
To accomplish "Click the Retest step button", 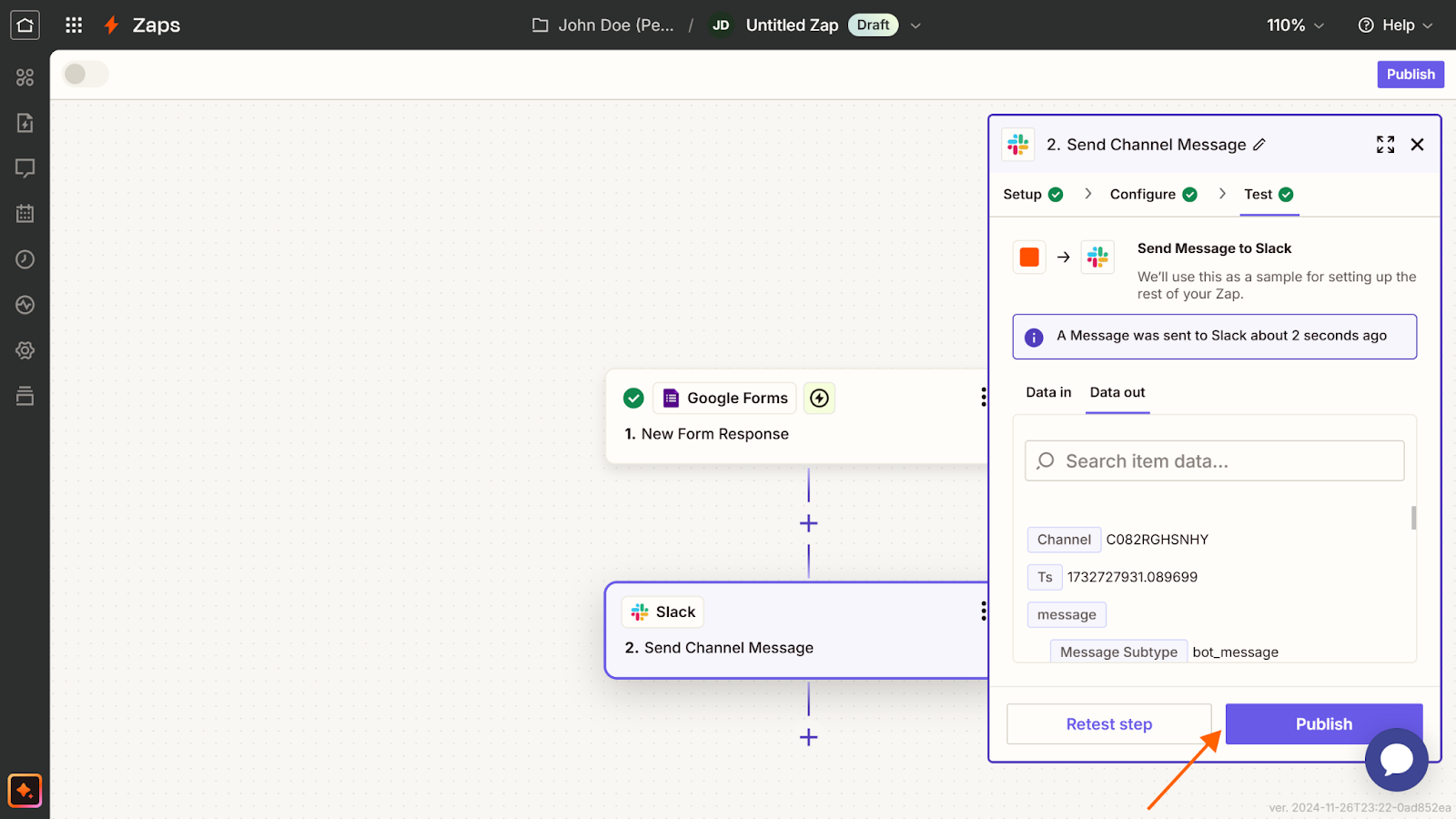I will (1108, 724).
